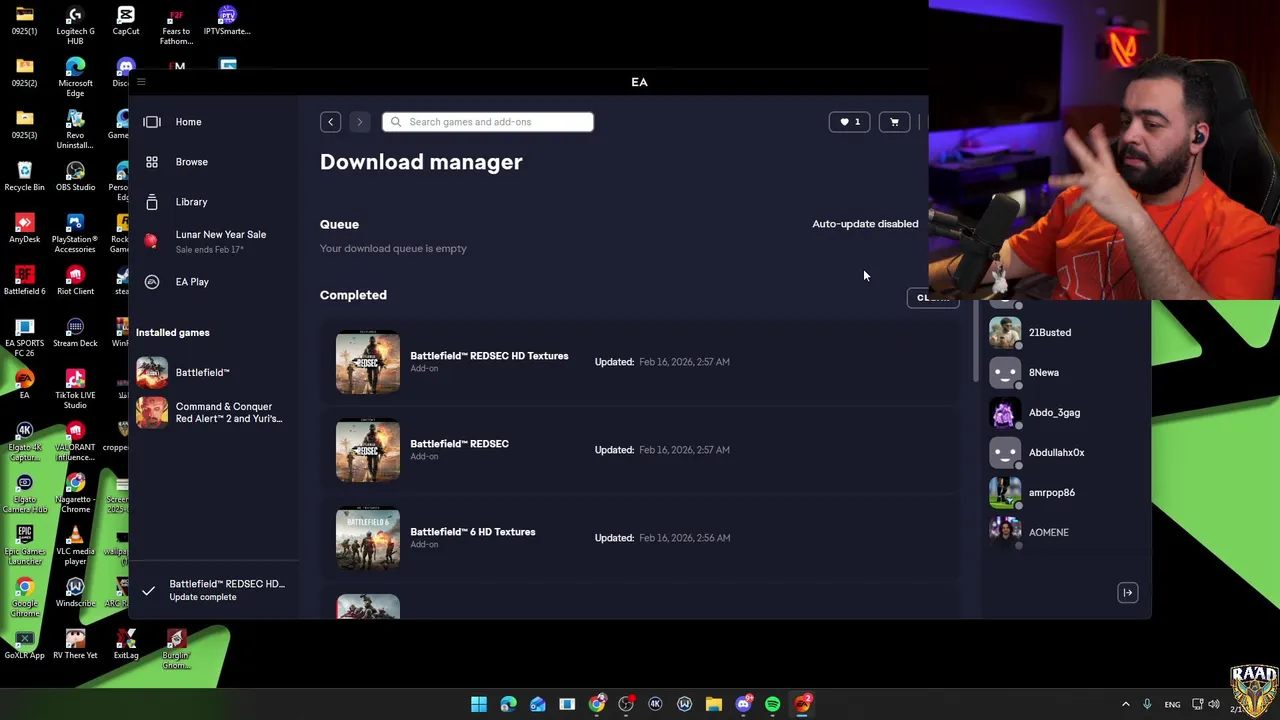
Task: Open VLC media player desktop icon
Action: [75, 545]
